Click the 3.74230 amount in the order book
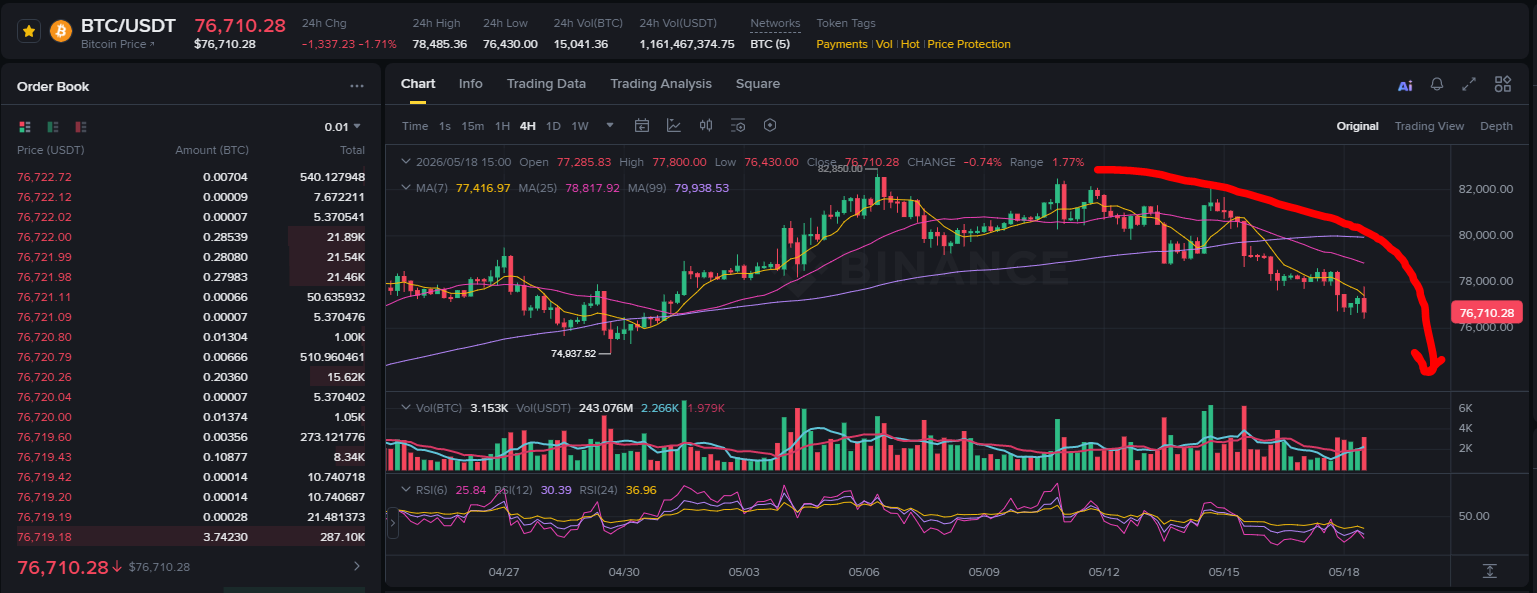 point(226,537)
